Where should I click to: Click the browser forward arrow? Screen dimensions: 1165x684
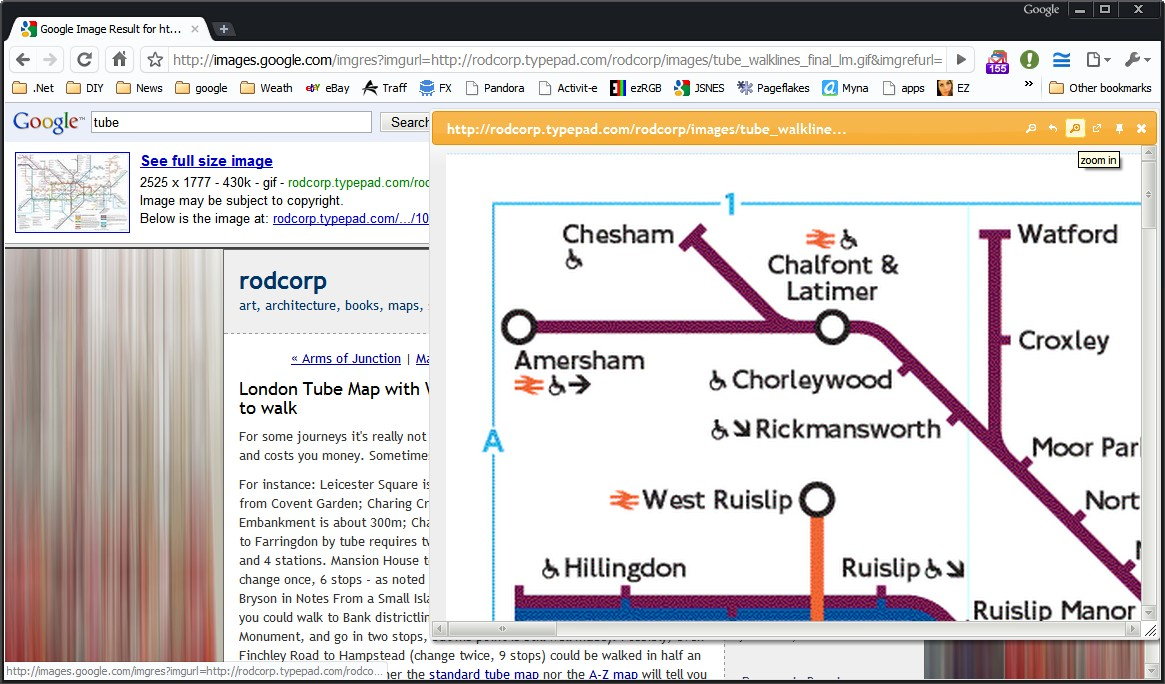coord(50,59)
